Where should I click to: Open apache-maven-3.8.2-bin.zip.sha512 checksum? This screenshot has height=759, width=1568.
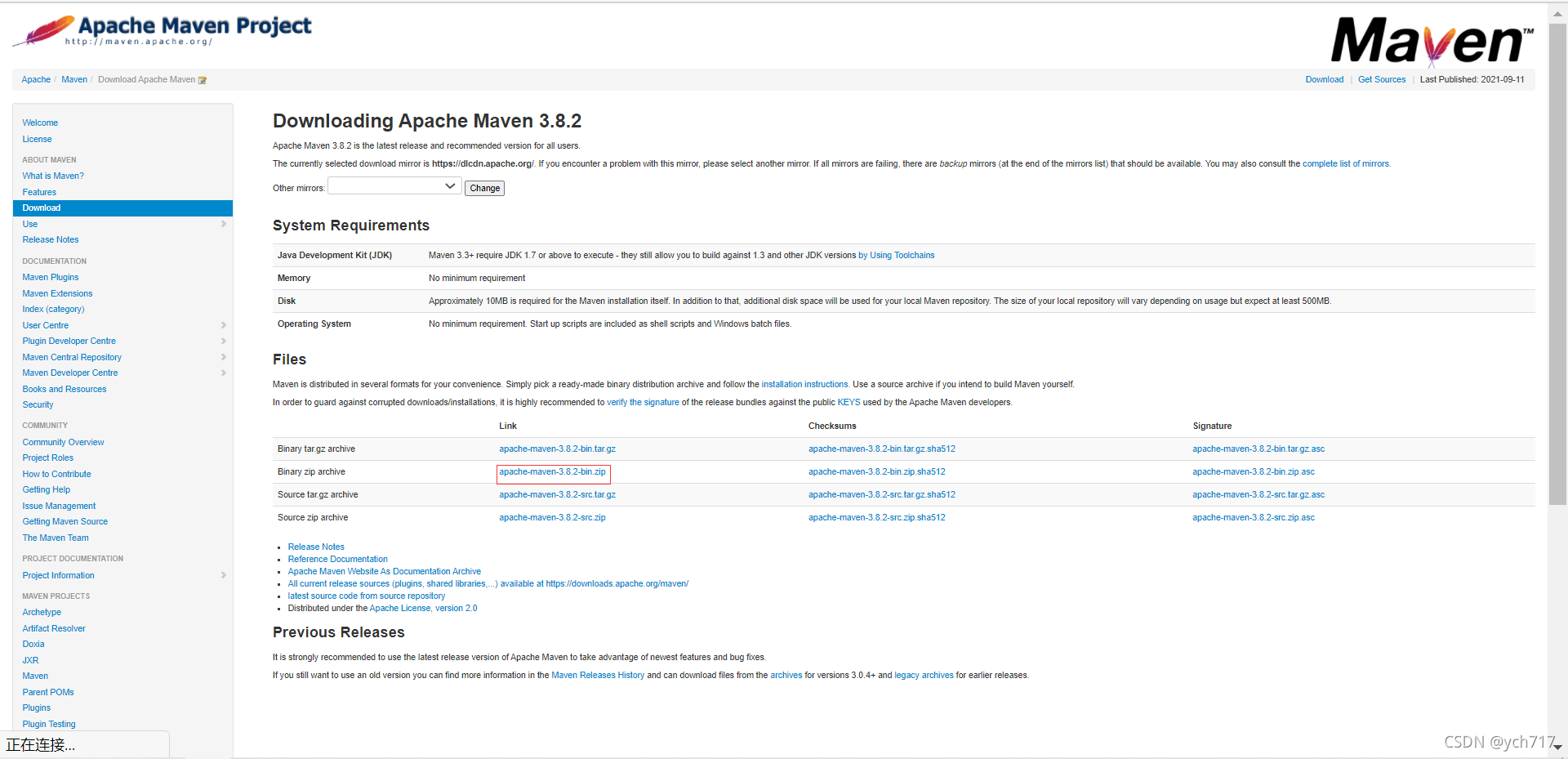tap(877, 471)
